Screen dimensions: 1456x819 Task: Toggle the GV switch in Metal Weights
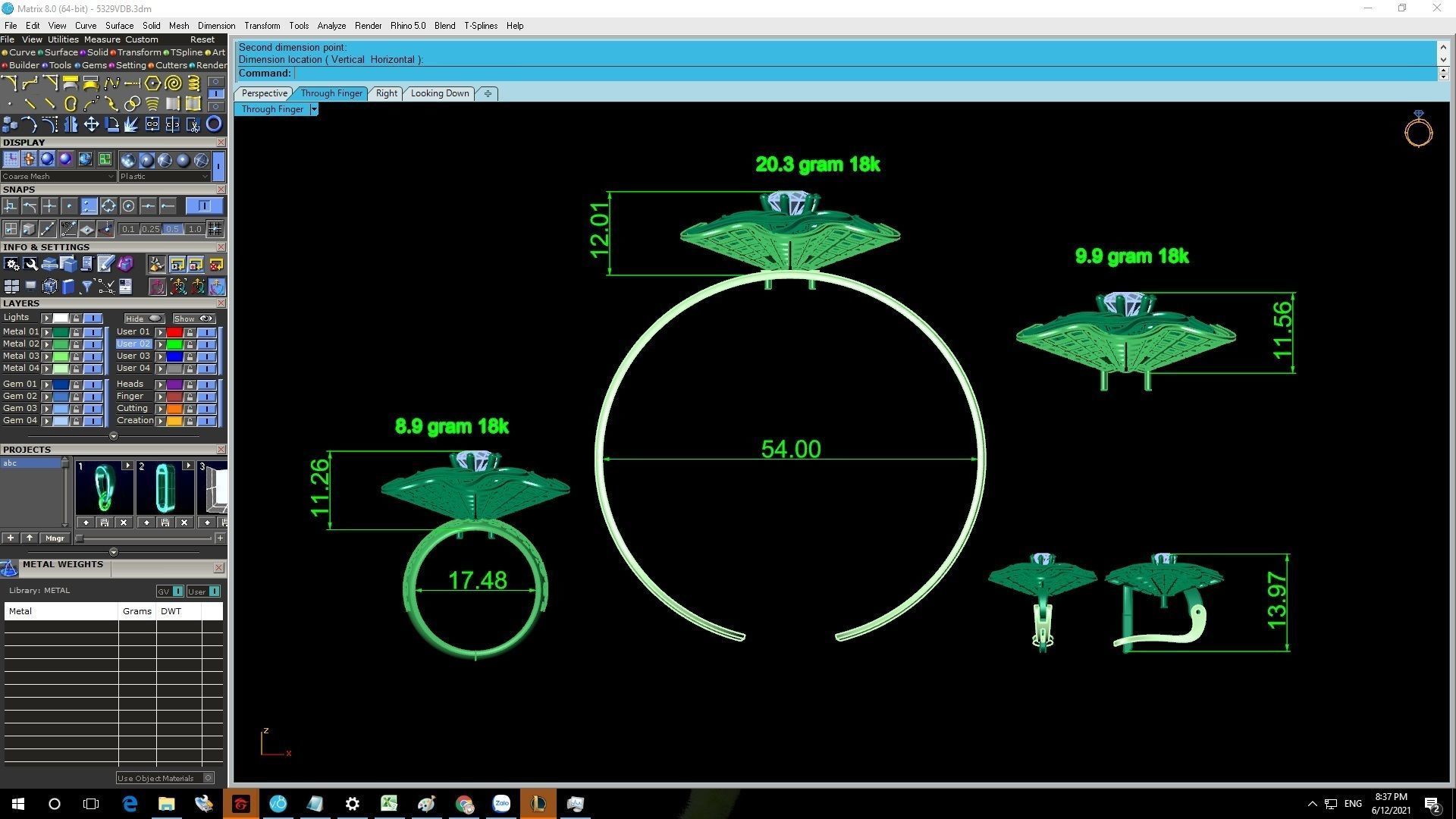177,591
